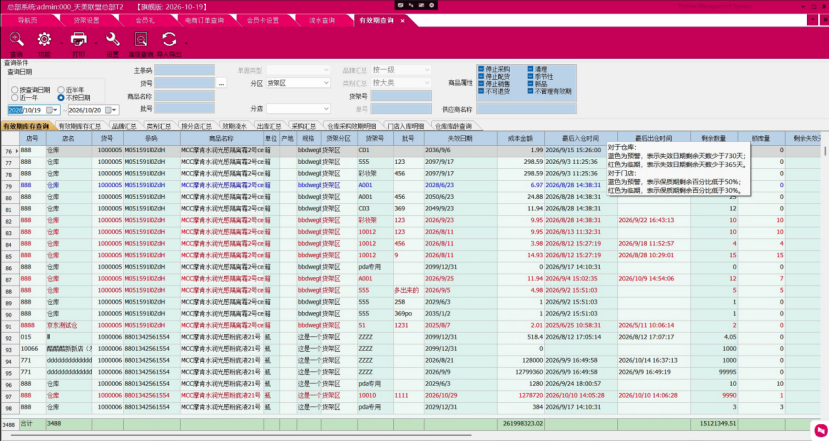Open the 有效期库存汇总 sub-tab
The height and width of the screenshot is (441, 829).
pos(80,126)
